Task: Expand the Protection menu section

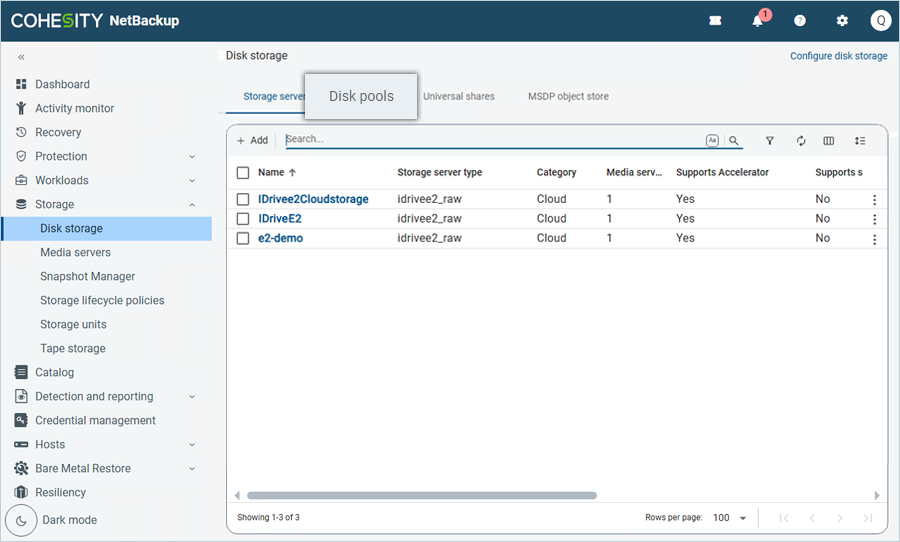Action: pos(192,156)
